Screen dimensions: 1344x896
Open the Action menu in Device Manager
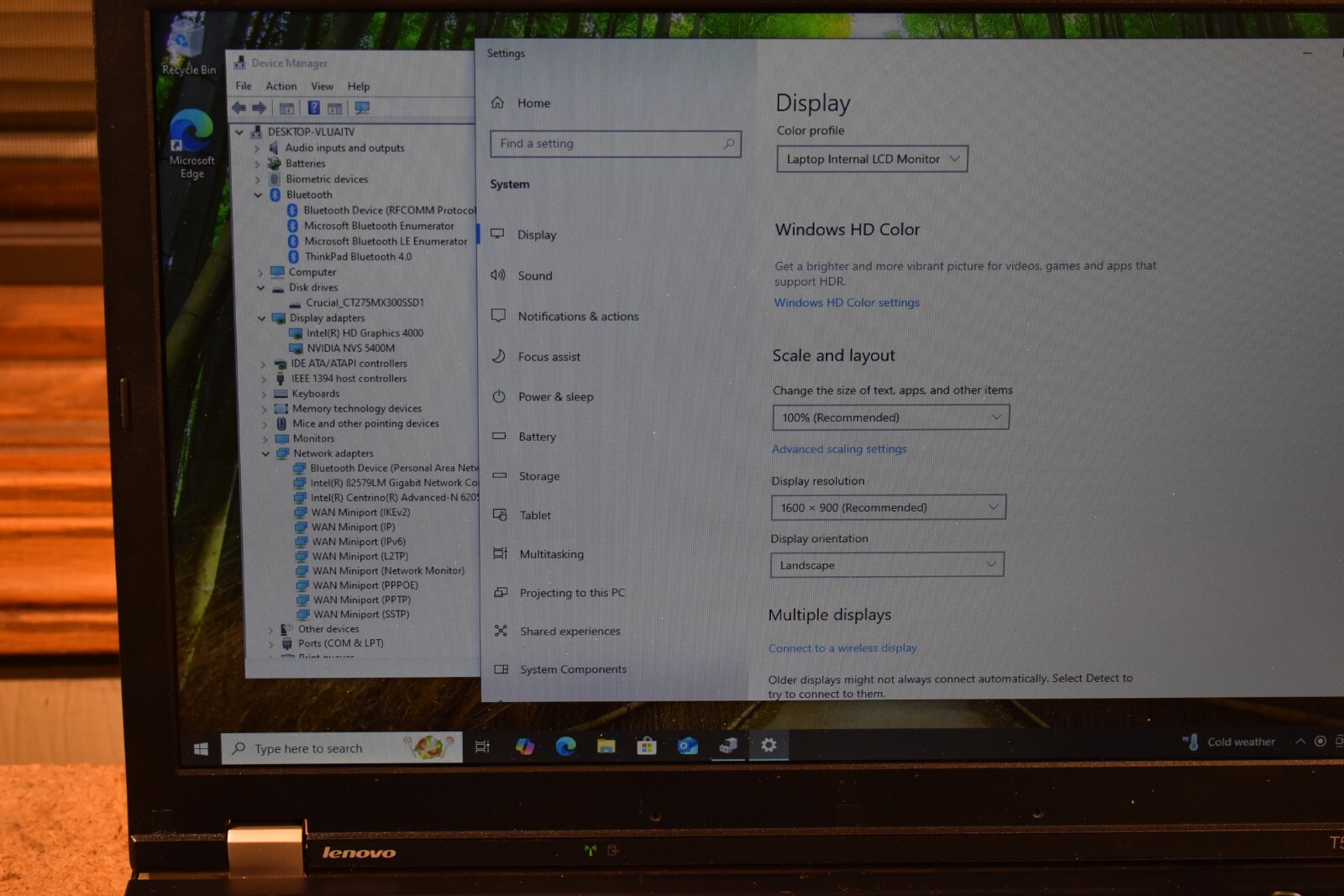281,86
